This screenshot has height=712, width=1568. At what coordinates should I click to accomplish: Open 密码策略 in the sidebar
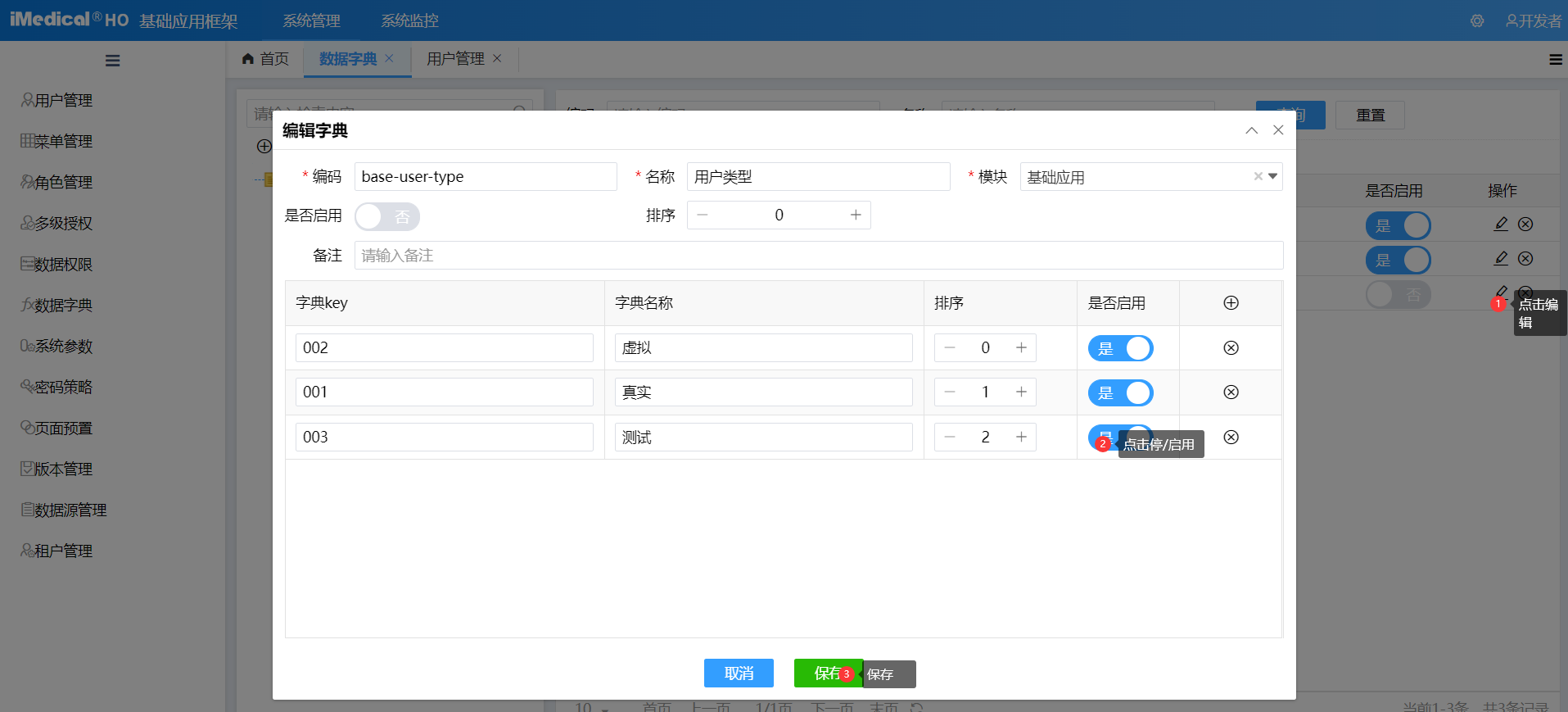(x=56, y=387)
